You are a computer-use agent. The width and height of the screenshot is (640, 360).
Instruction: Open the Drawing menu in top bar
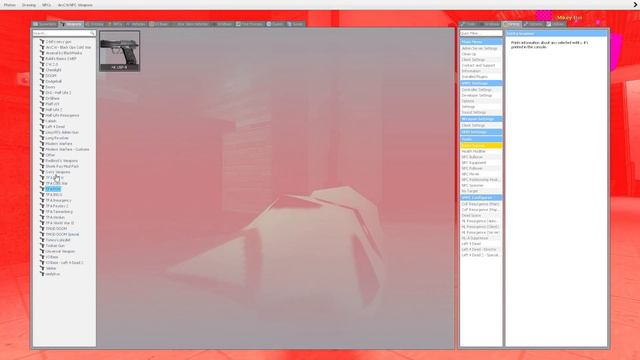click(29, 5)
